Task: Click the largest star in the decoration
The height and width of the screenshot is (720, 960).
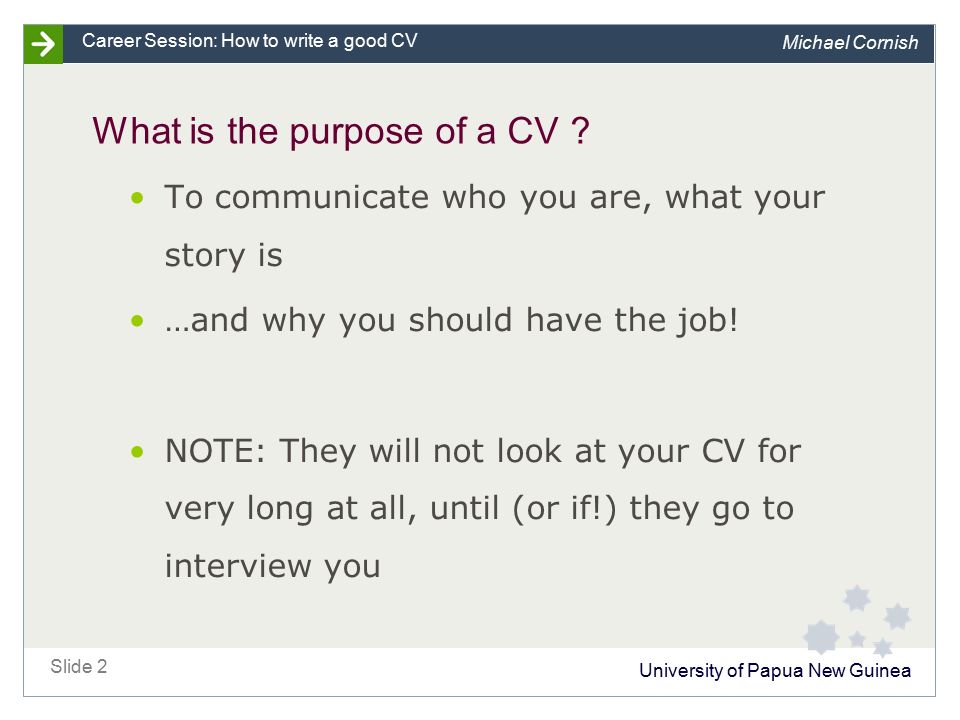Action: [821, 637]
